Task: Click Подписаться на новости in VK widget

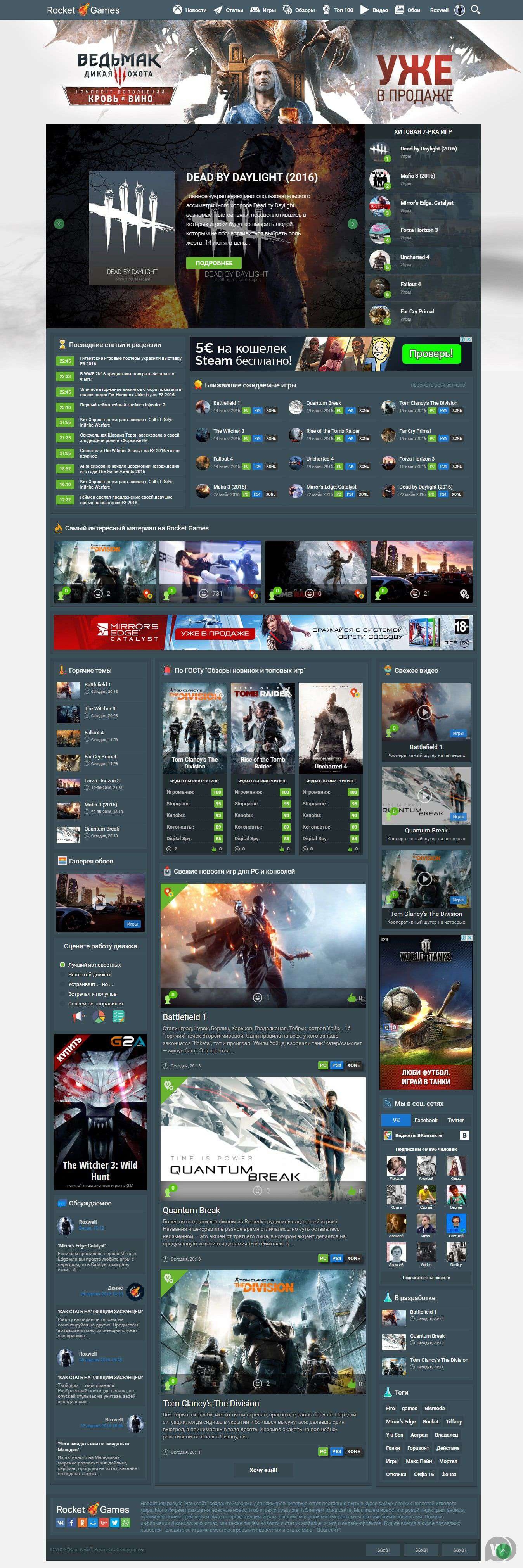Action: click(426, 1277)
